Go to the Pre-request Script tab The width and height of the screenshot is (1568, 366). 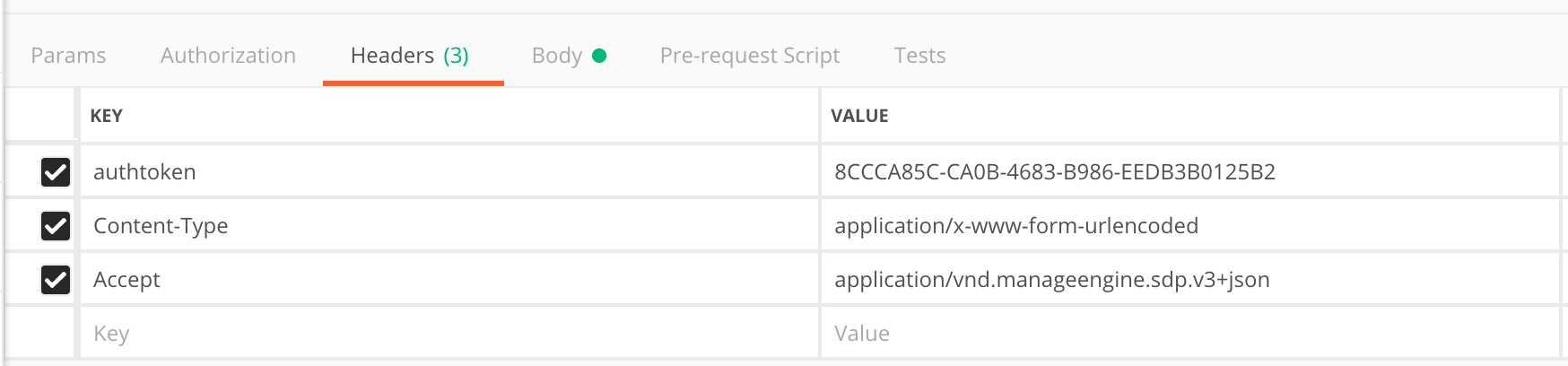click(750, 56)
